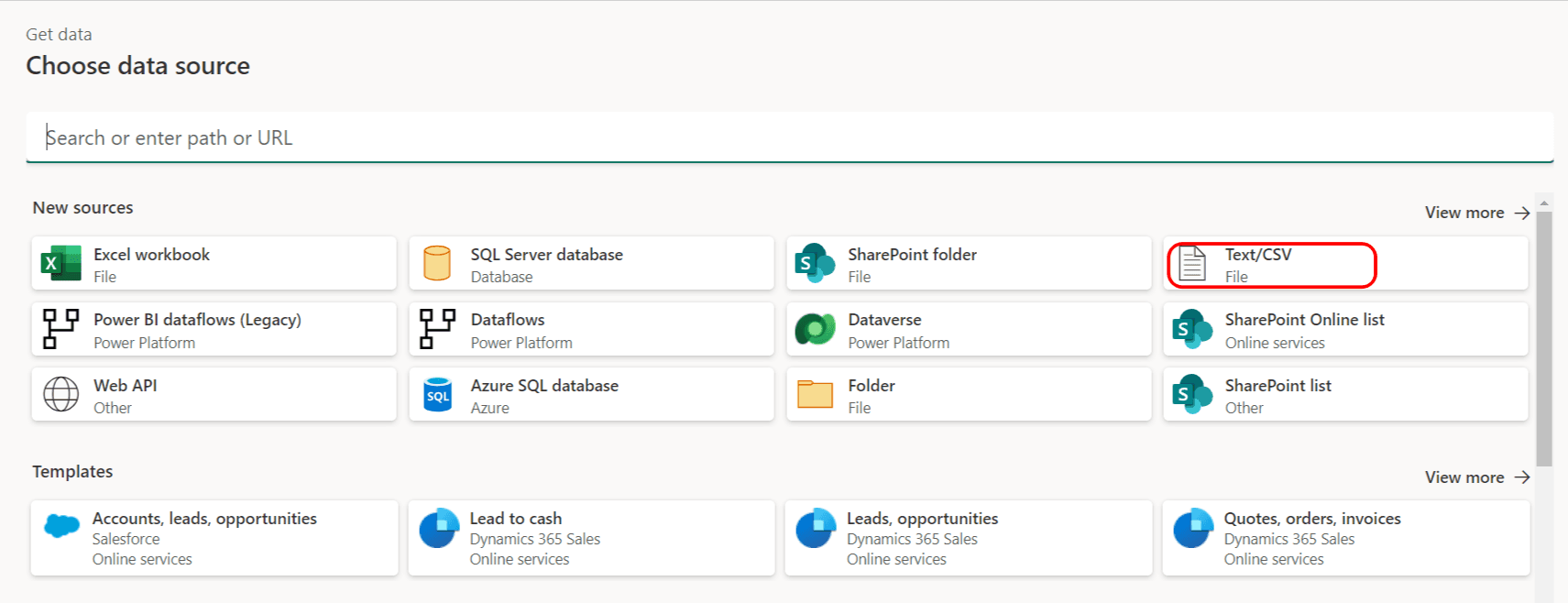Click the Leads, opportunities Dynamics icon
This screenshot has height=603, width=1568.
point(816,528)
